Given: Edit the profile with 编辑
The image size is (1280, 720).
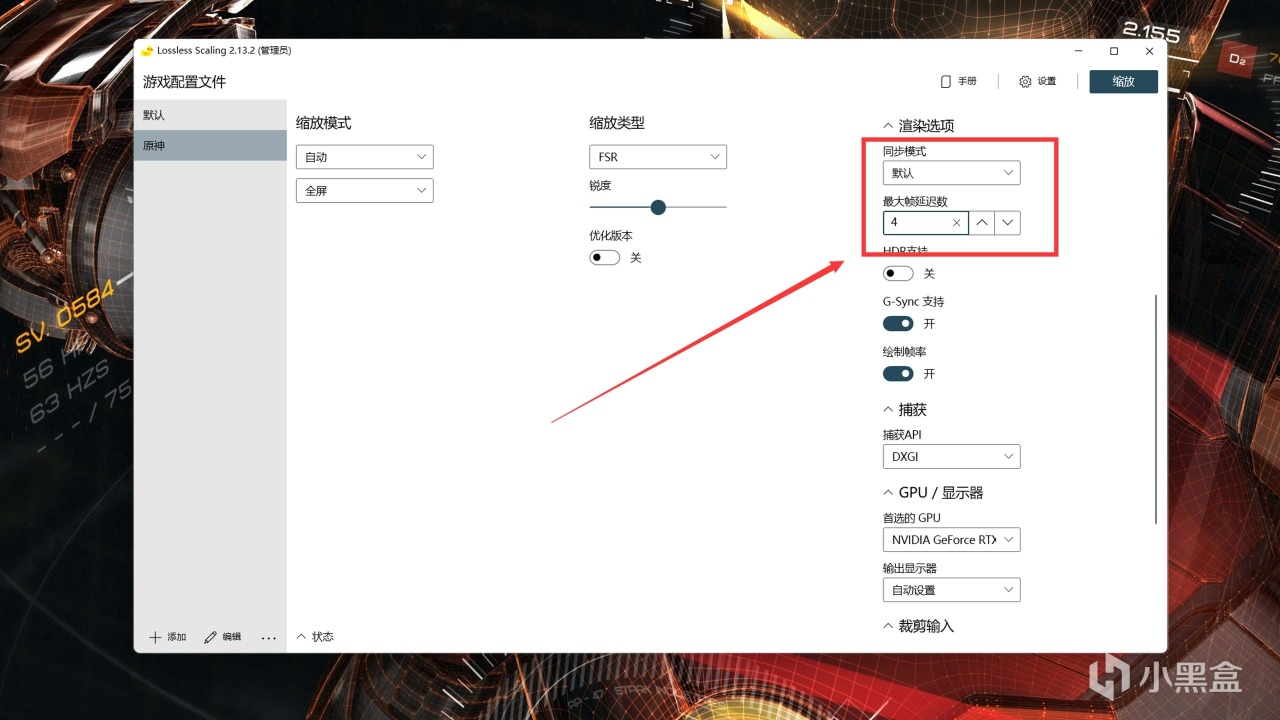Looking at the screenshot, I should [222, 637].
